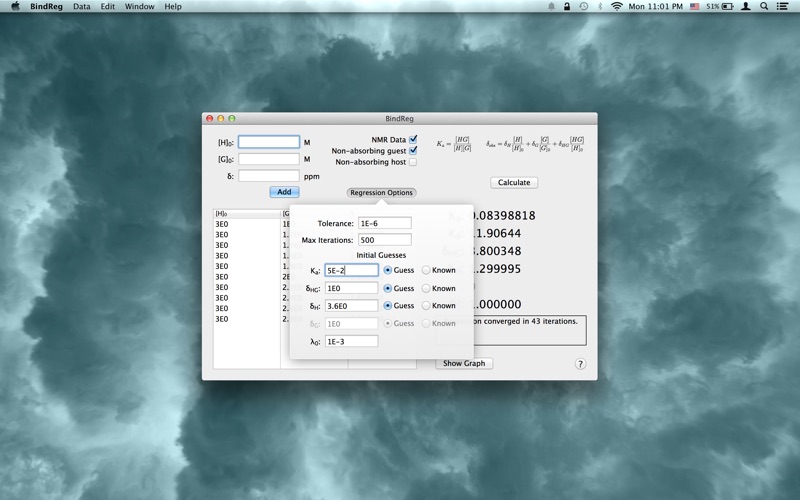The height and width of the screenshot is (500, 800).
Task: Click the Wi-Fi status icon
Action: pos(617,6)
